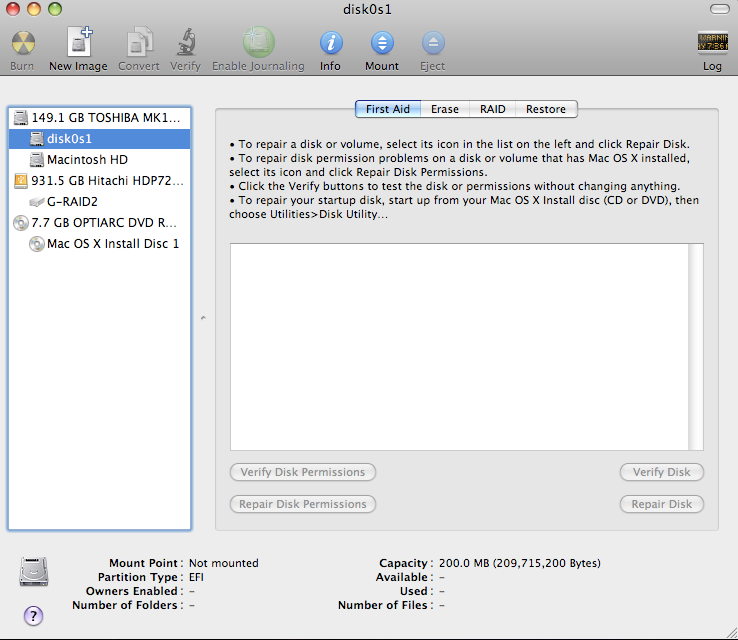Viewport: 738px width, 640px height.
Task: Click the sidebar splitter handle
Action: click(203, 318)
